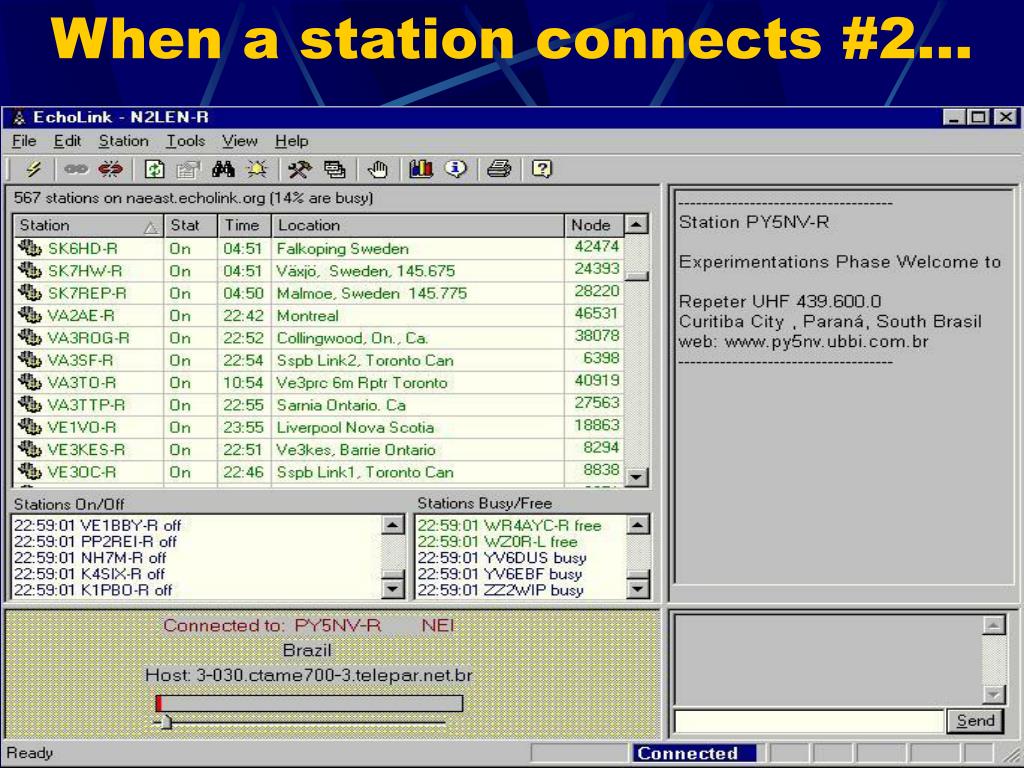Click the station icon beside VE3OC-R

(29, 472)
